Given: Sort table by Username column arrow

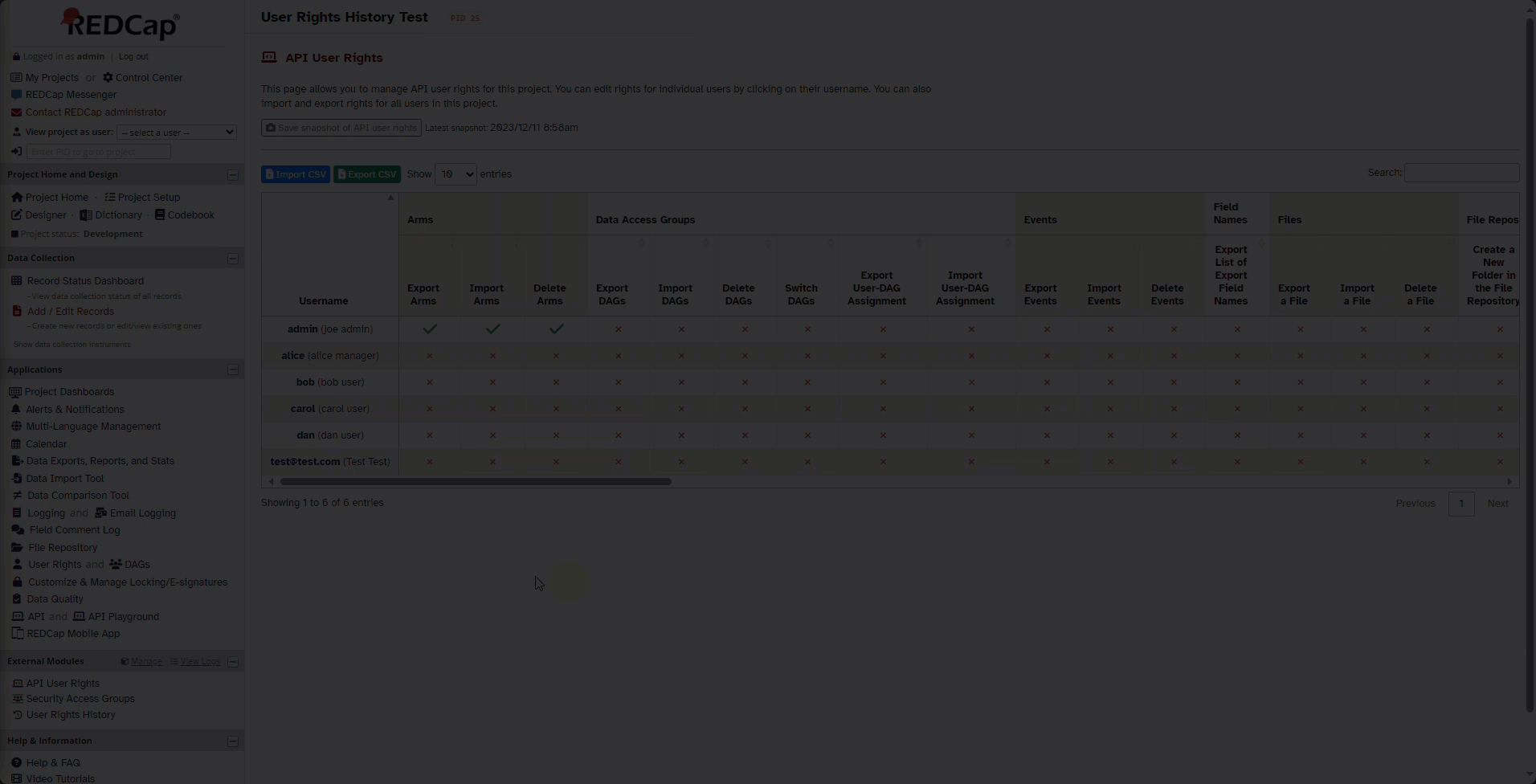Looking at the screenshot, I should tap(391, 198).
